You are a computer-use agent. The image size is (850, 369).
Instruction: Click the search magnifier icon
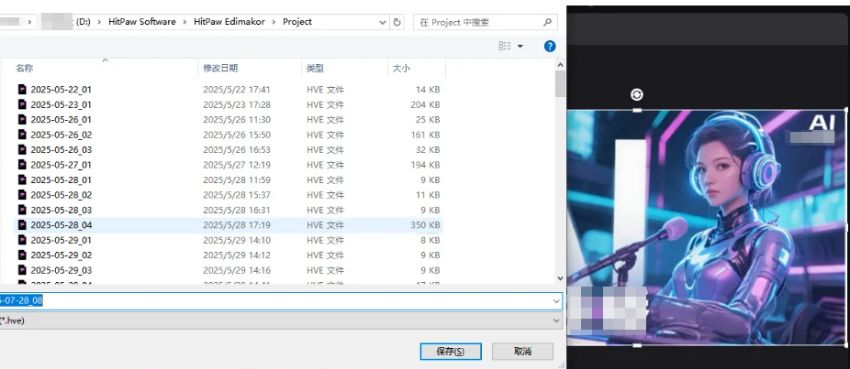click(x=547, y=22)
